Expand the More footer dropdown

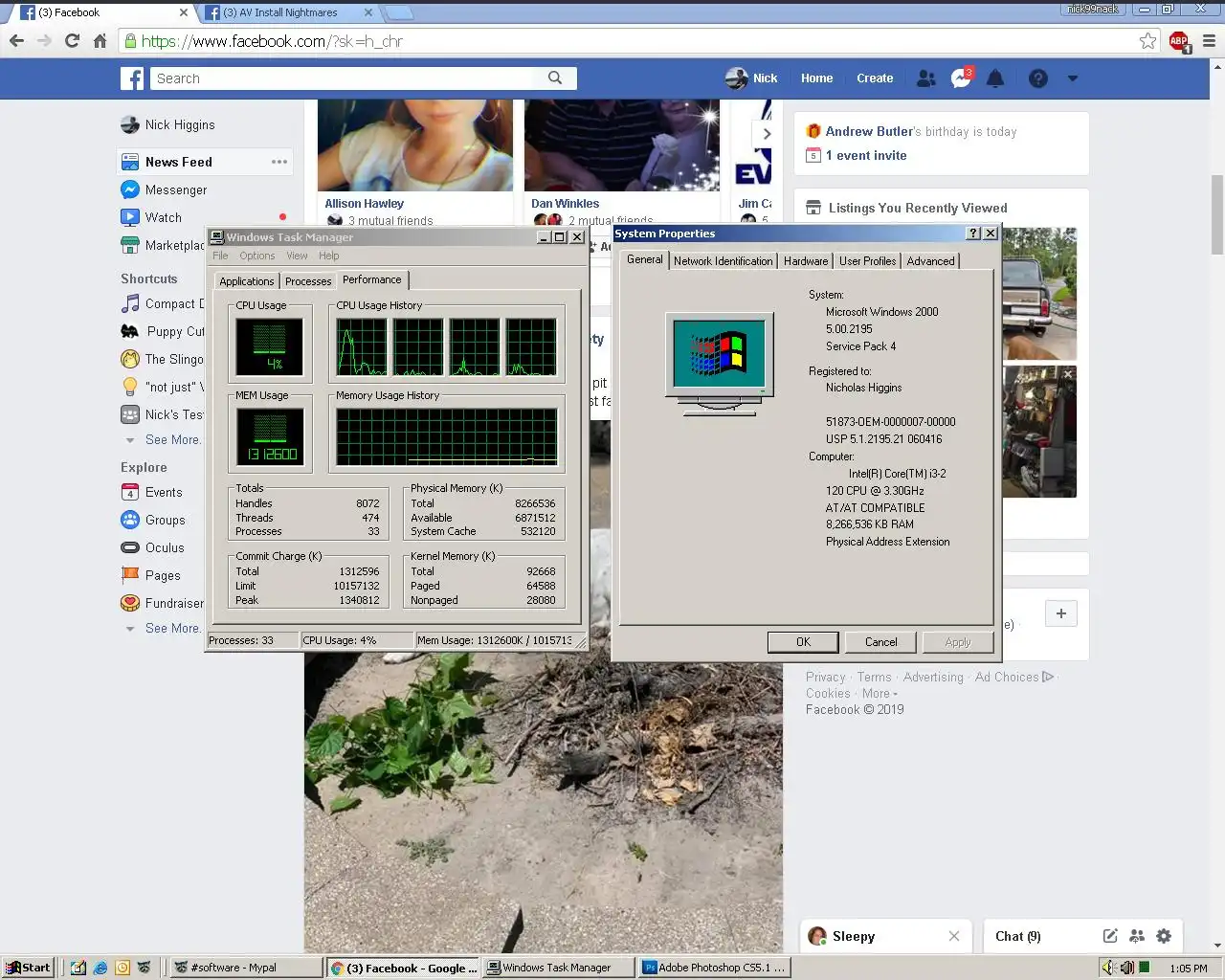[880, 694]
